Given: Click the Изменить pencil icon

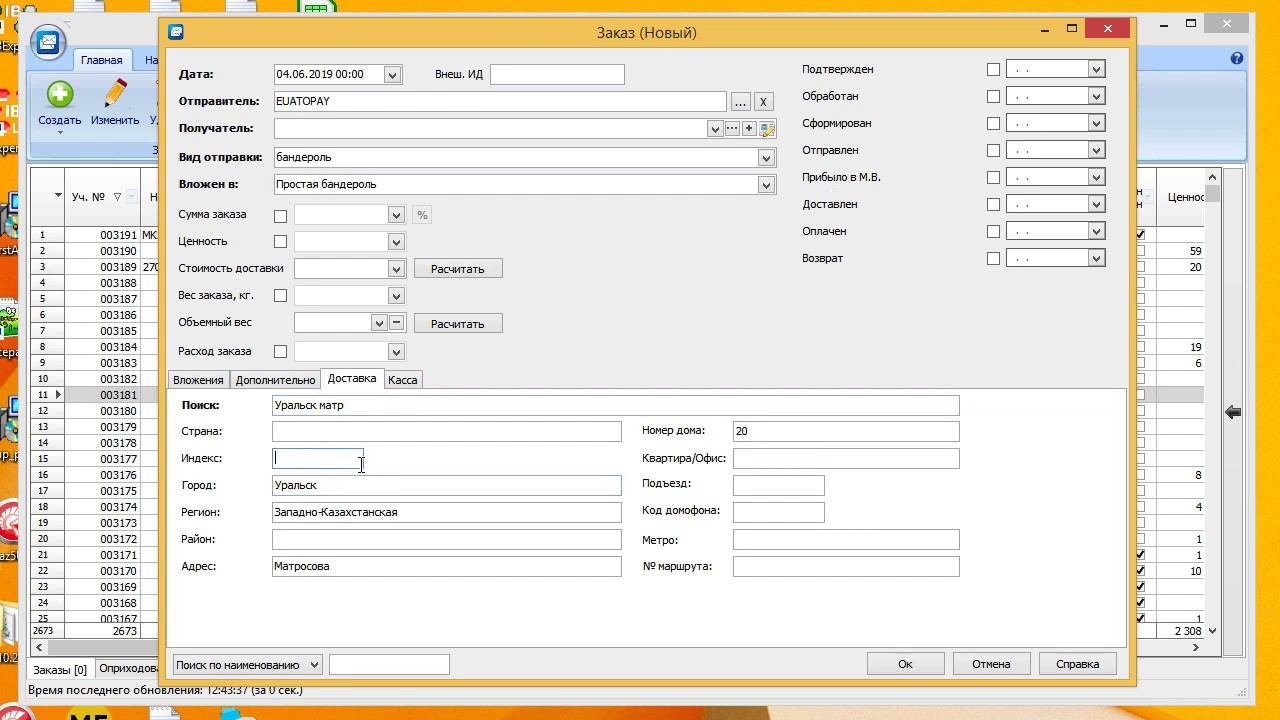Looking at the screenshot, I should pos(115,95).
